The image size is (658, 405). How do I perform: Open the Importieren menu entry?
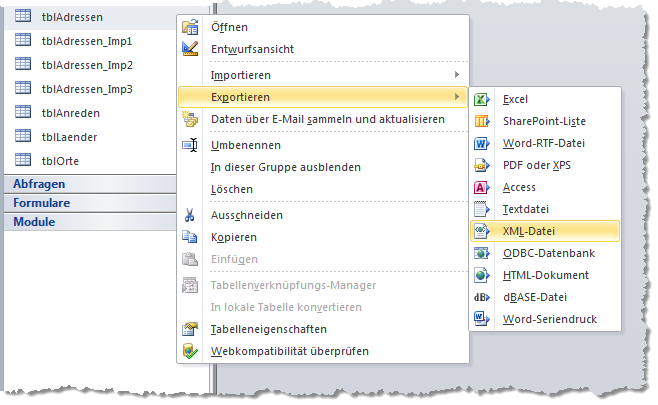point(323,75)
